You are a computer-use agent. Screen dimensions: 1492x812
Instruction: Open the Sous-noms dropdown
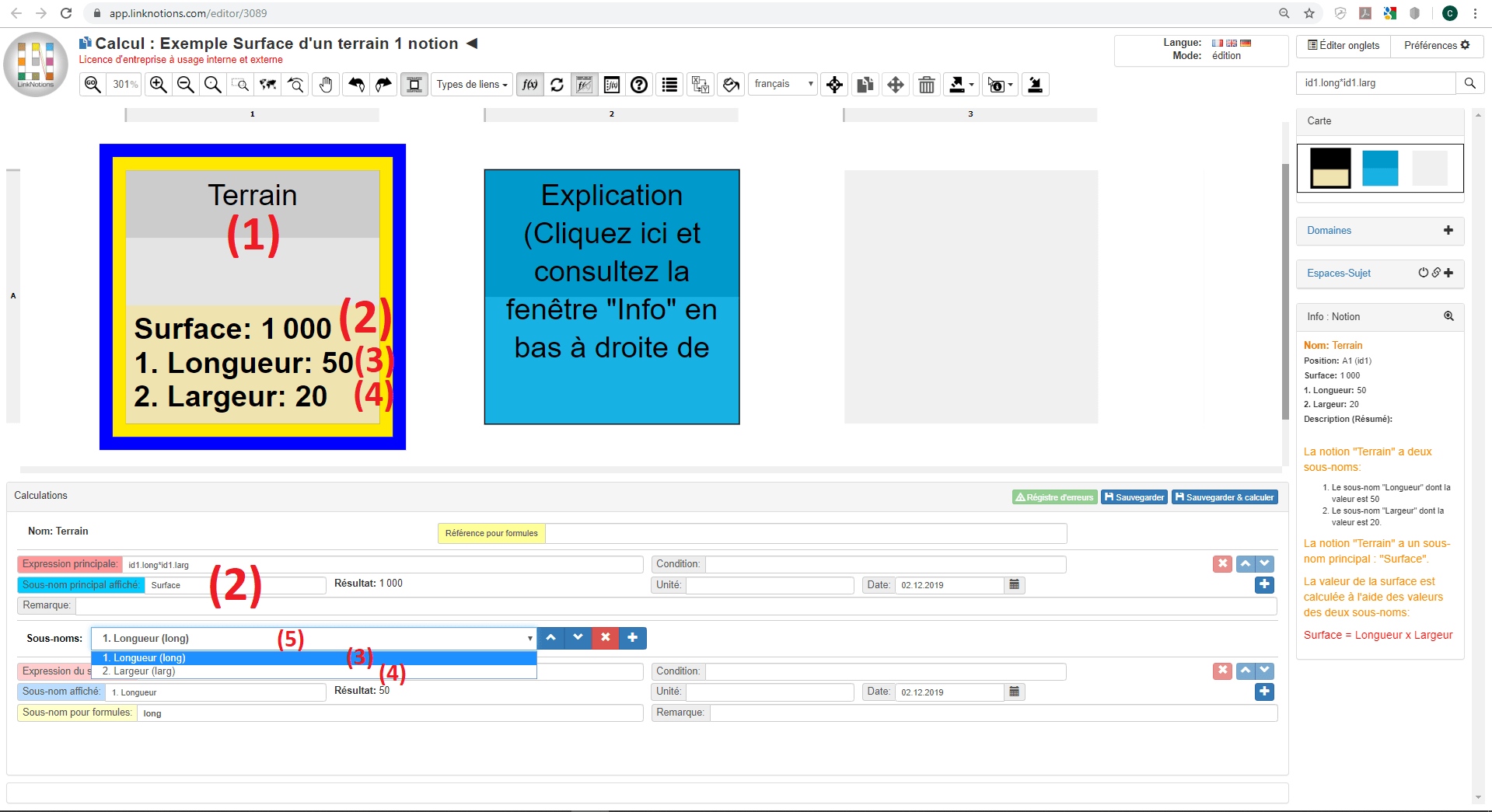tap(314, 639)
